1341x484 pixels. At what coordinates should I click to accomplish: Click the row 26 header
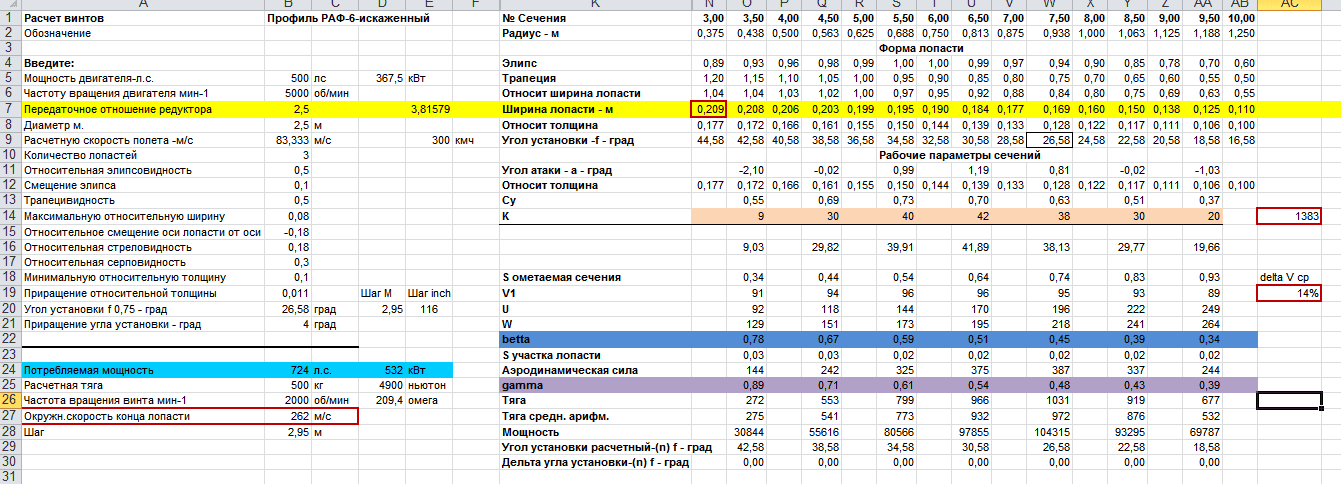click(9, 401)
